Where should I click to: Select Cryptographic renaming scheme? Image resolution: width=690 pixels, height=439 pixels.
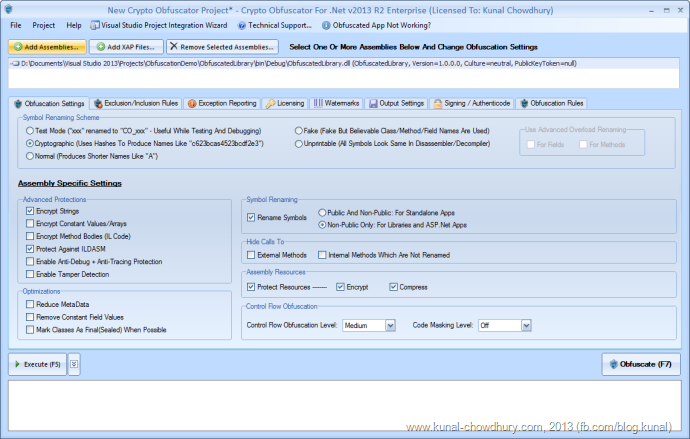click(x=30, y=143)
